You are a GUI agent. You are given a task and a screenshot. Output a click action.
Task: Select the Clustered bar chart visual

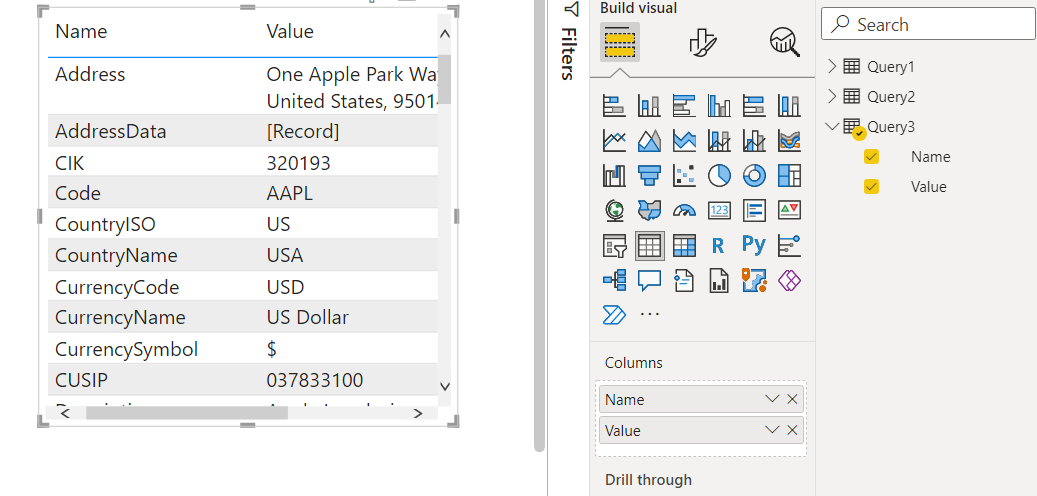click(684, 104)
